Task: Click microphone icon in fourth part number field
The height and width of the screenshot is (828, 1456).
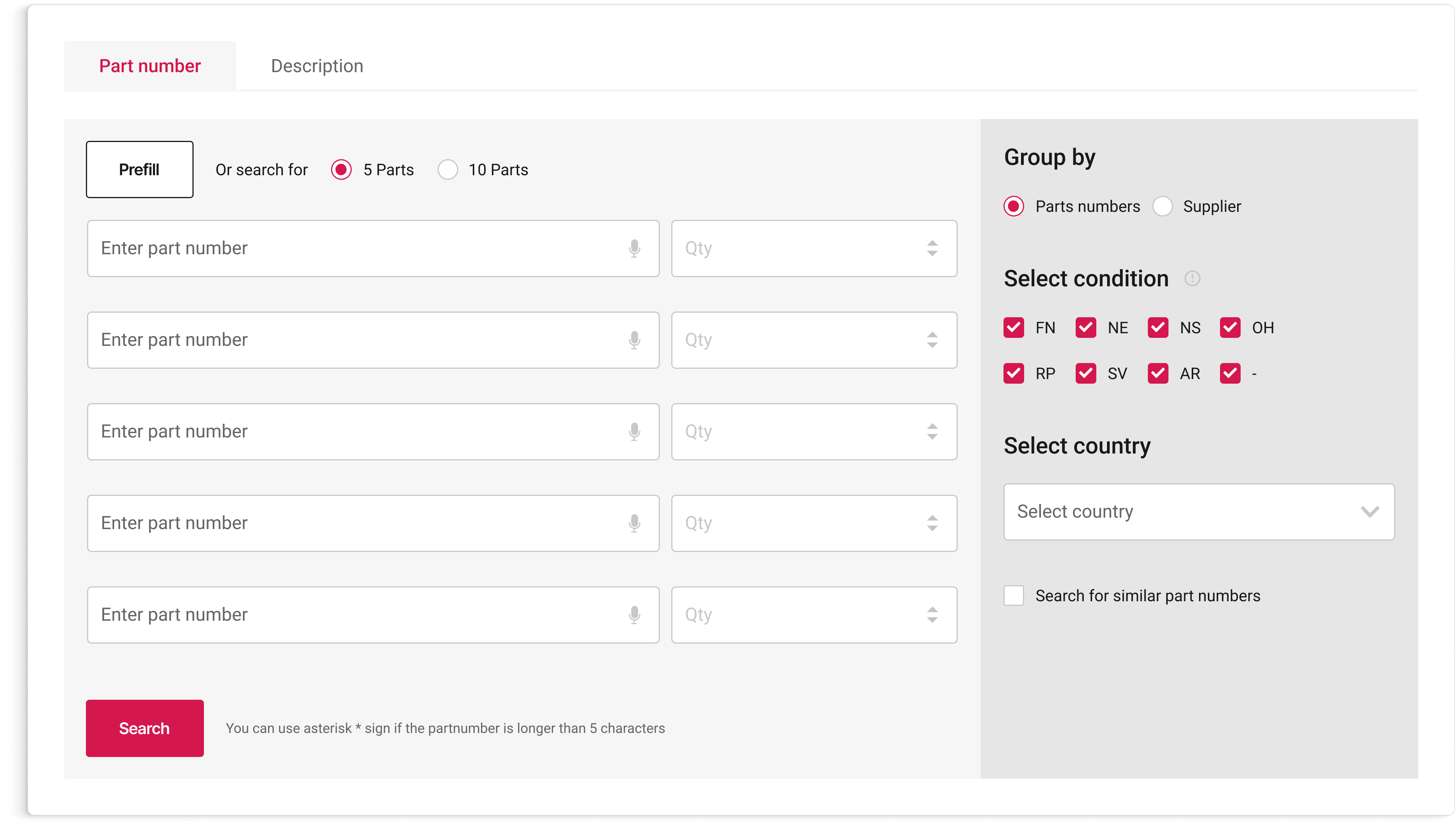Action: click(x=634, y=523)
